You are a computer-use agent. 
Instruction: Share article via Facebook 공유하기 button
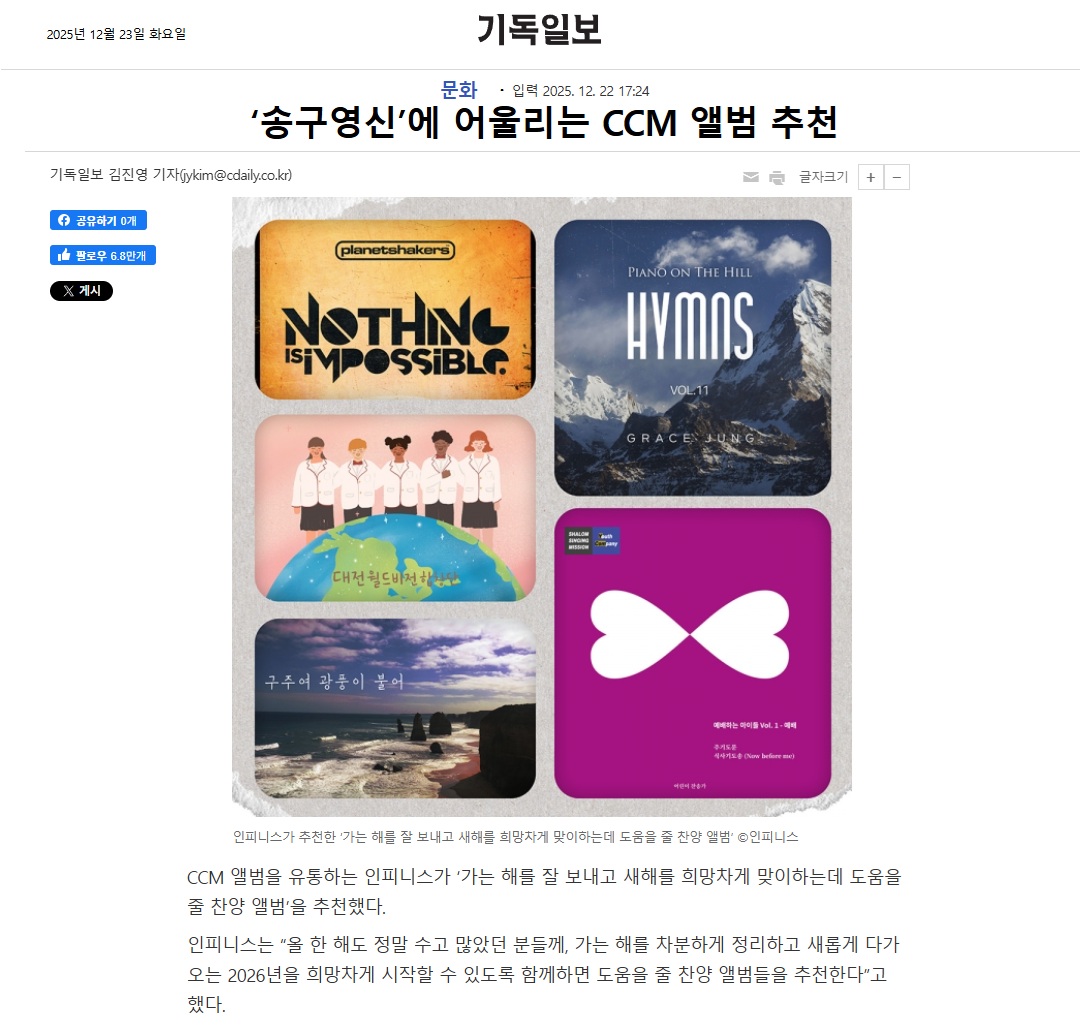coord(98,220)
